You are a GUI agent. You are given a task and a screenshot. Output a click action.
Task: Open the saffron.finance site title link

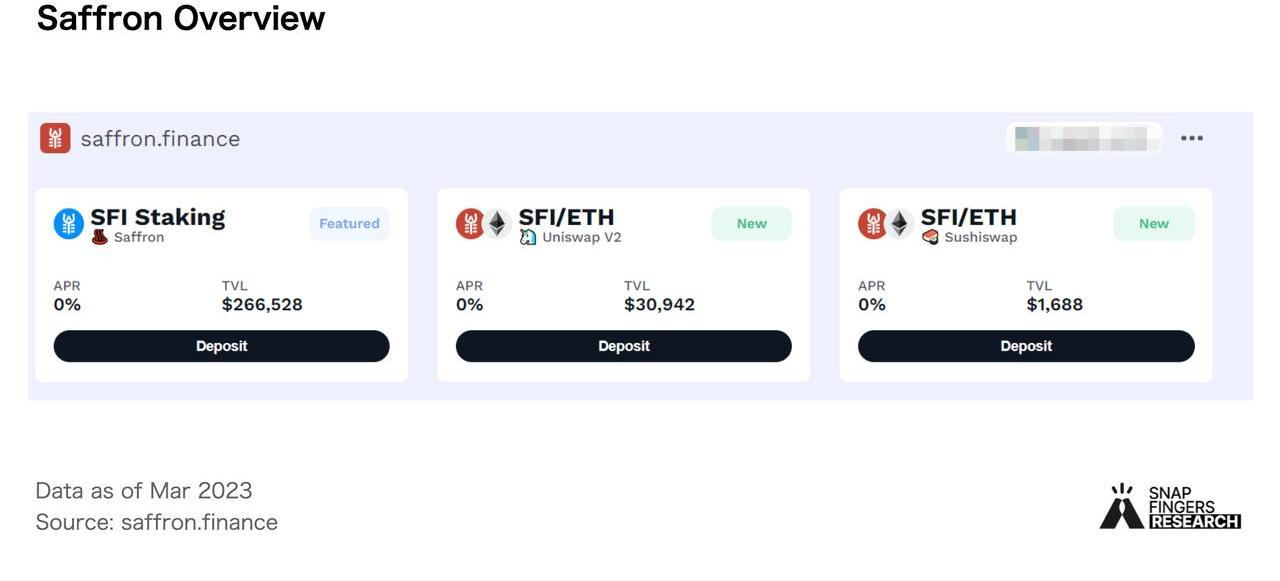point(160,139)
